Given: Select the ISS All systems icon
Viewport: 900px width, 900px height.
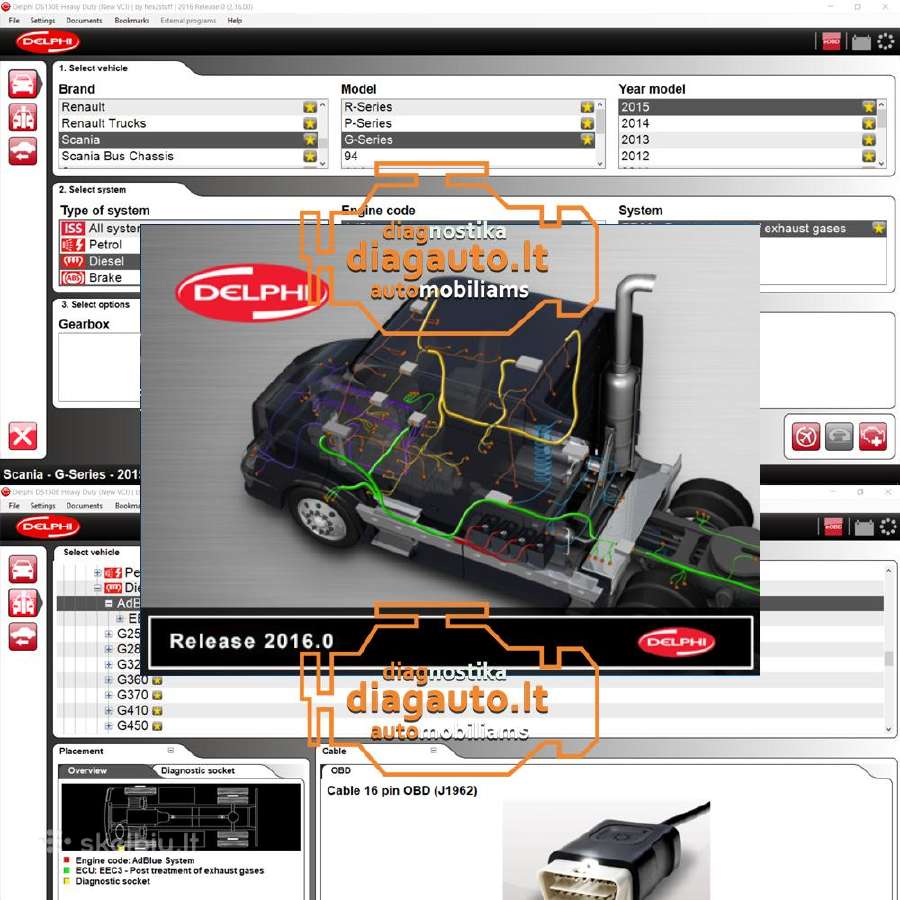Looking at the screenshot, I should pyautogui.click(x=73, y=228).
